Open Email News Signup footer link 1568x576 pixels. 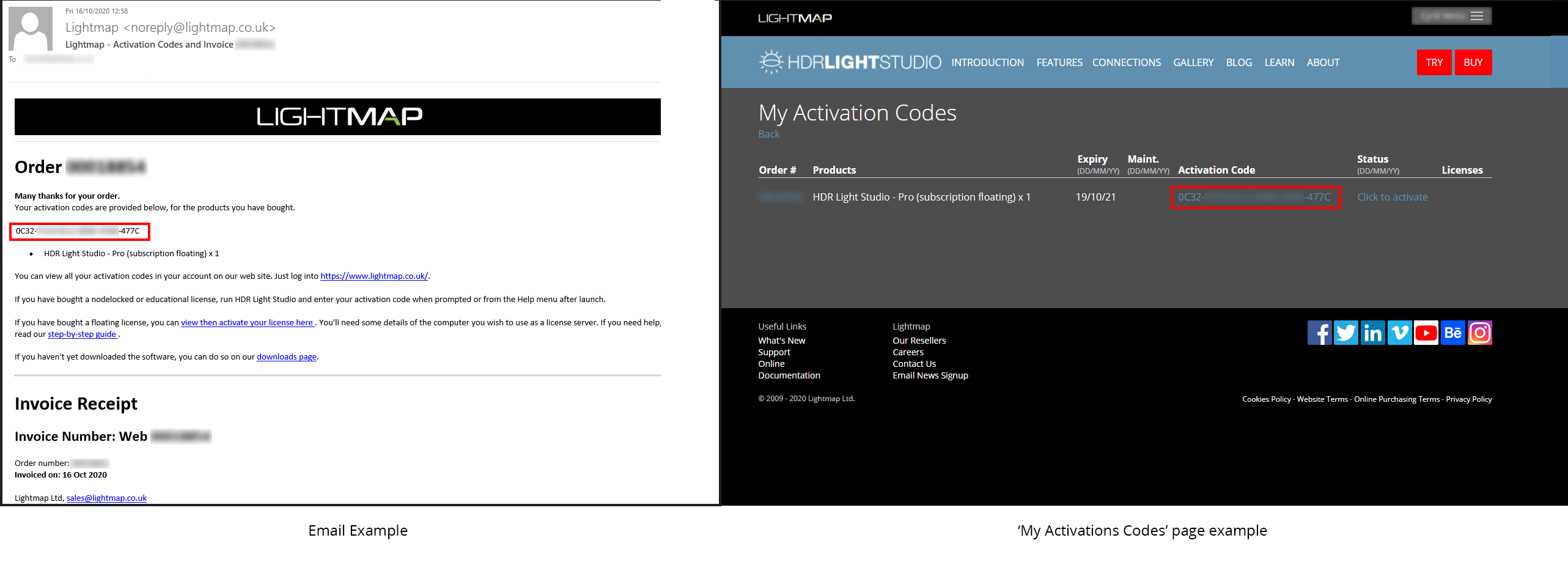click(930, 375)
